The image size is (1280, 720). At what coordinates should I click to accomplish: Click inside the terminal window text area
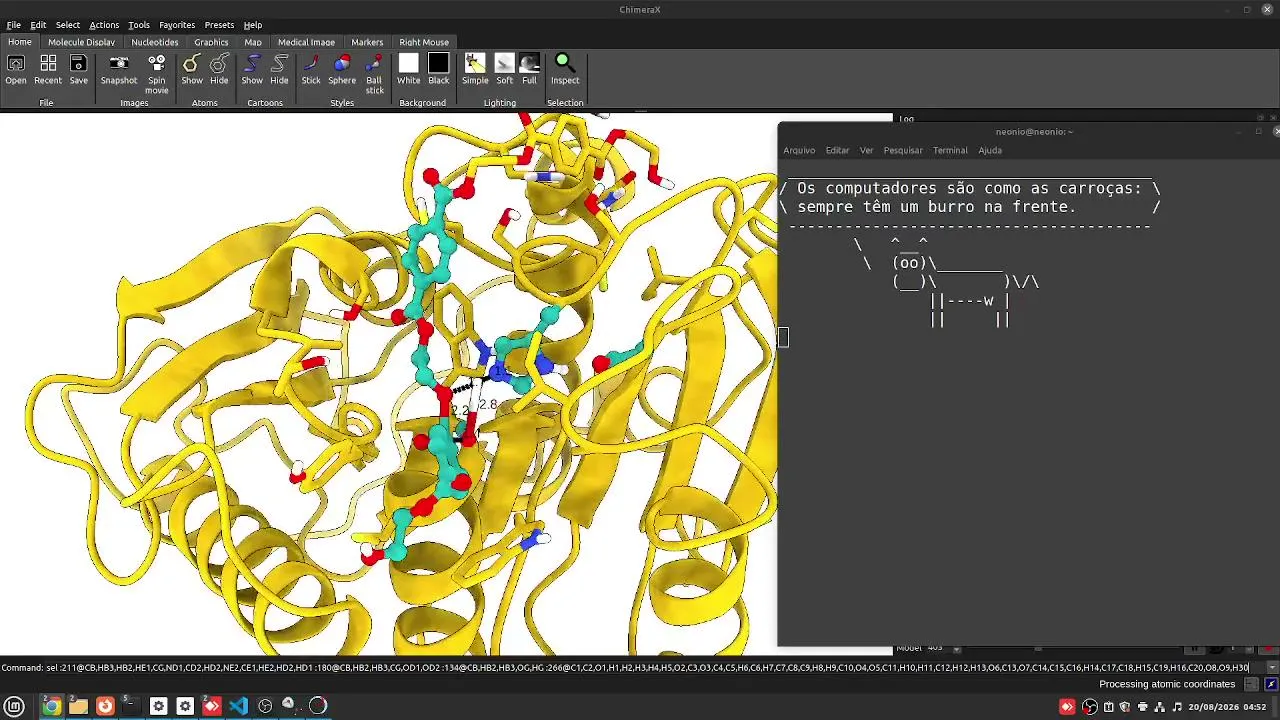coord(1028,402)
